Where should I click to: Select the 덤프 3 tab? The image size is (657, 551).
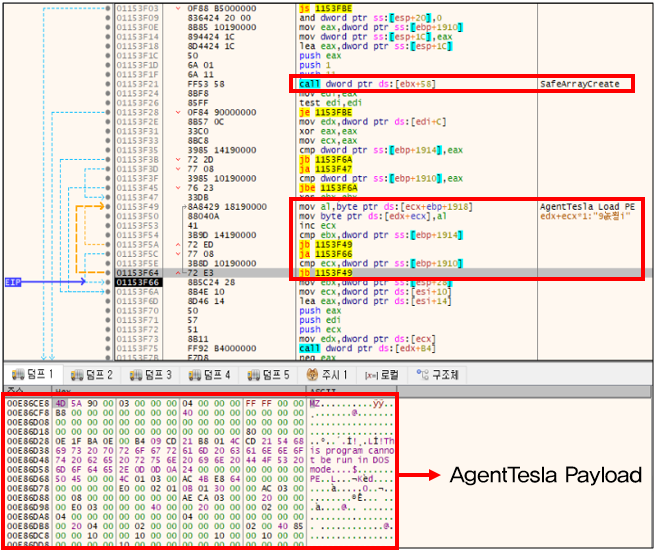pos(151,375)
